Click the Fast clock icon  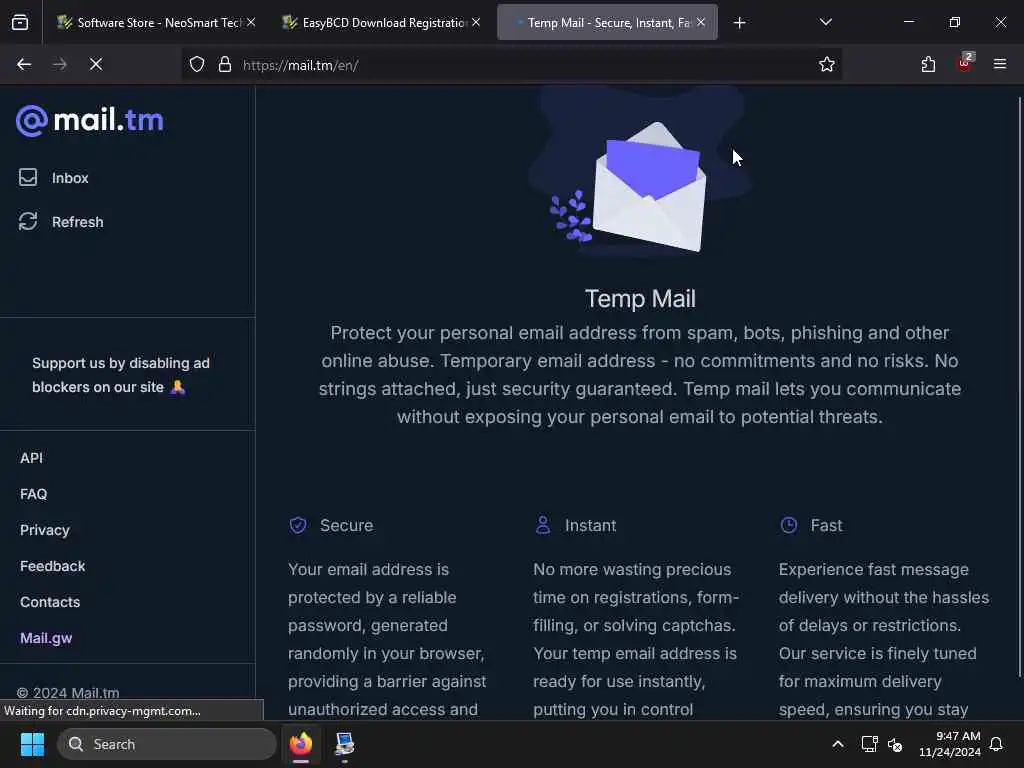tap(789, 525)
